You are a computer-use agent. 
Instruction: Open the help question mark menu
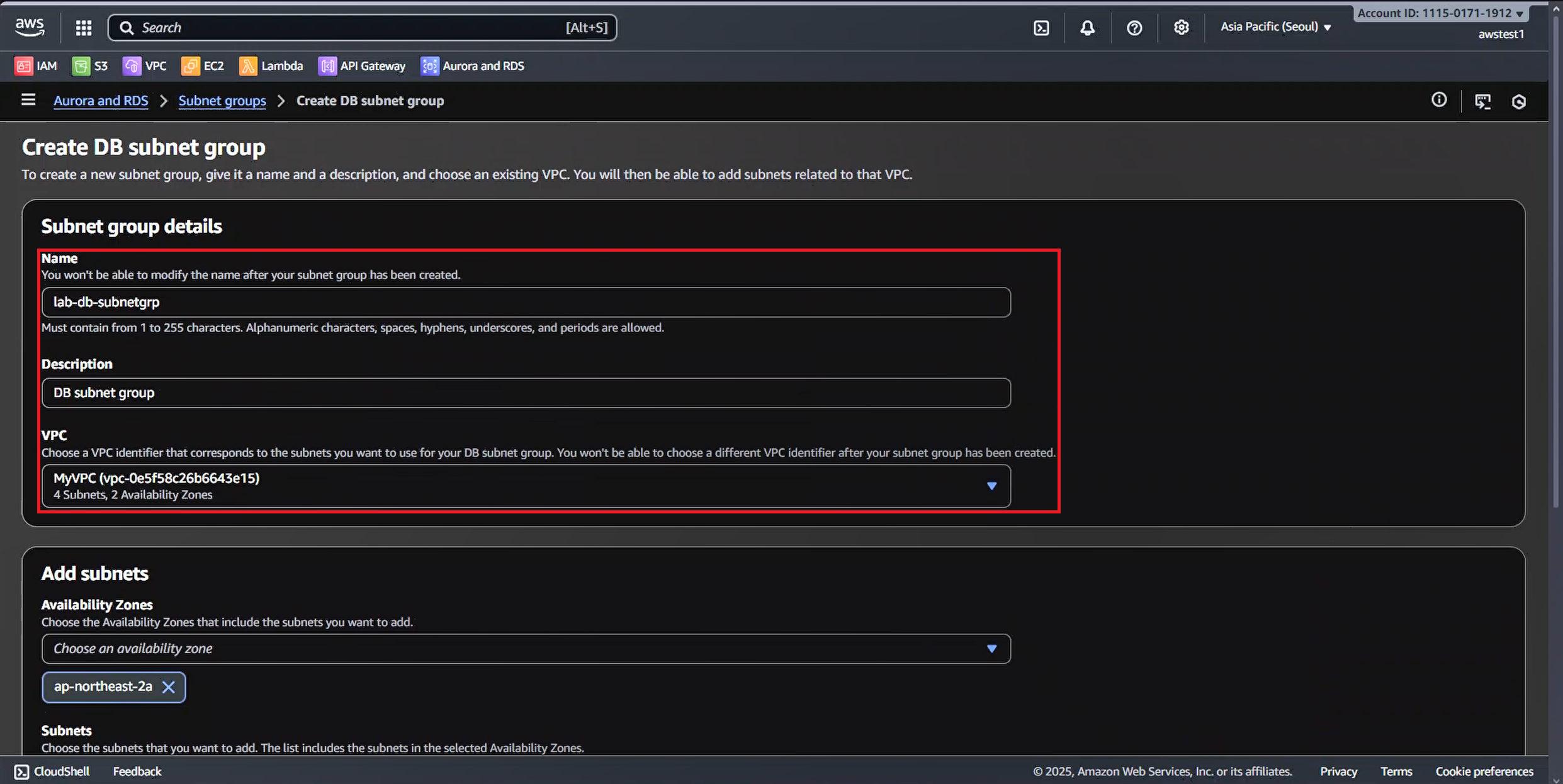pyautogui.click(x=1134, y=28)
